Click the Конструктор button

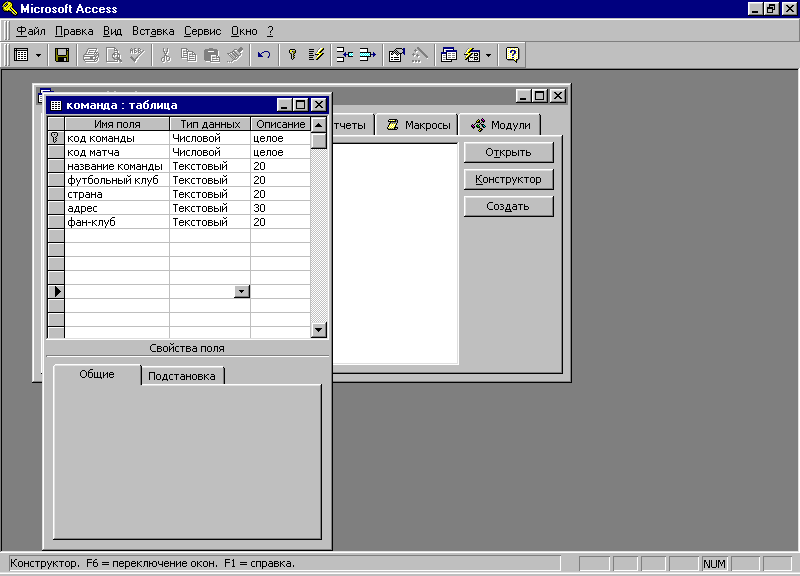(x=509, y=180)
